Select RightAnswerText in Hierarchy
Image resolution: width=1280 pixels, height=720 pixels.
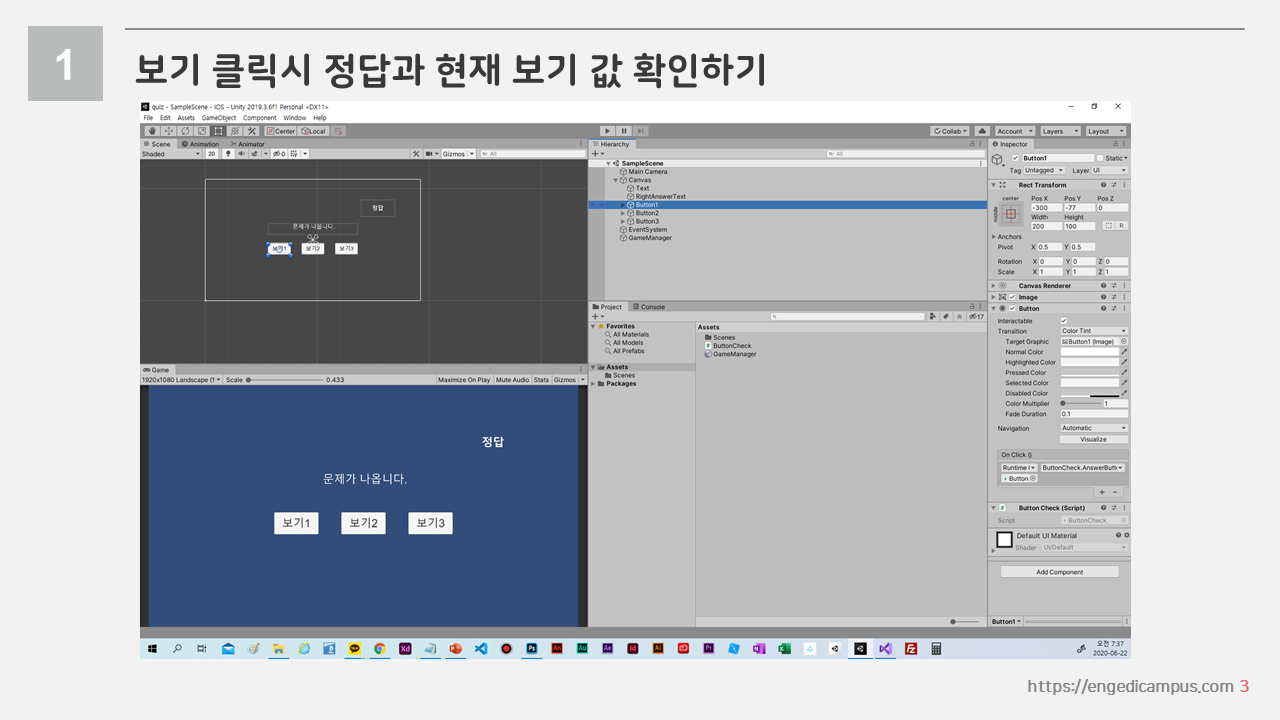tap(660, 197)
